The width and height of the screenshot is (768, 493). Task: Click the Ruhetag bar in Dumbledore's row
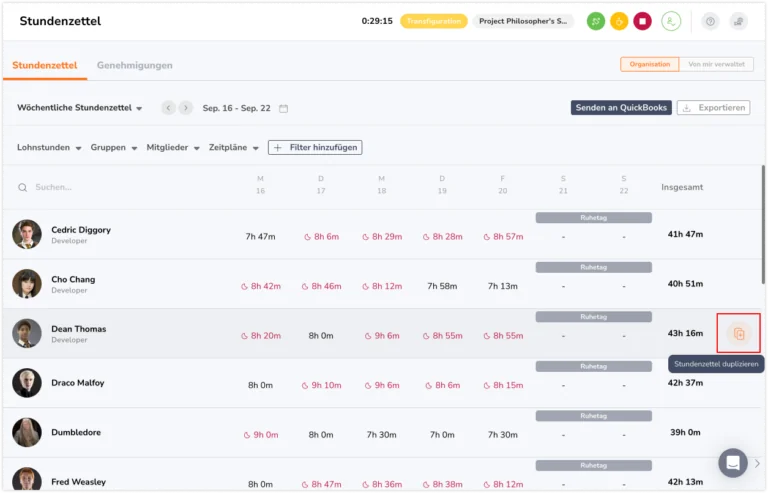pyautogui.click(x=594, y=416)
